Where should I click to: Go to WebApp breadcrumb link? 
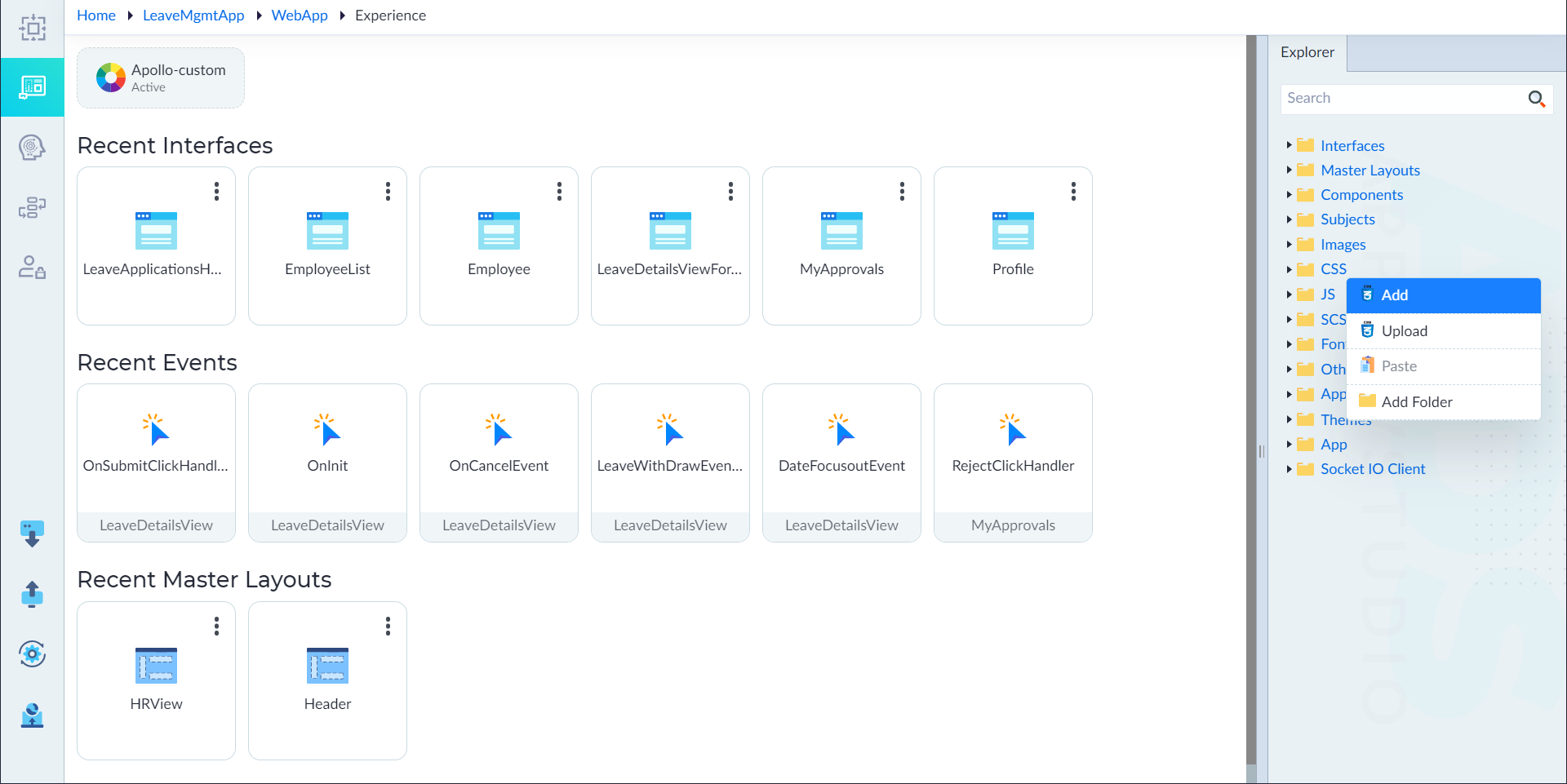pos(300,16)
